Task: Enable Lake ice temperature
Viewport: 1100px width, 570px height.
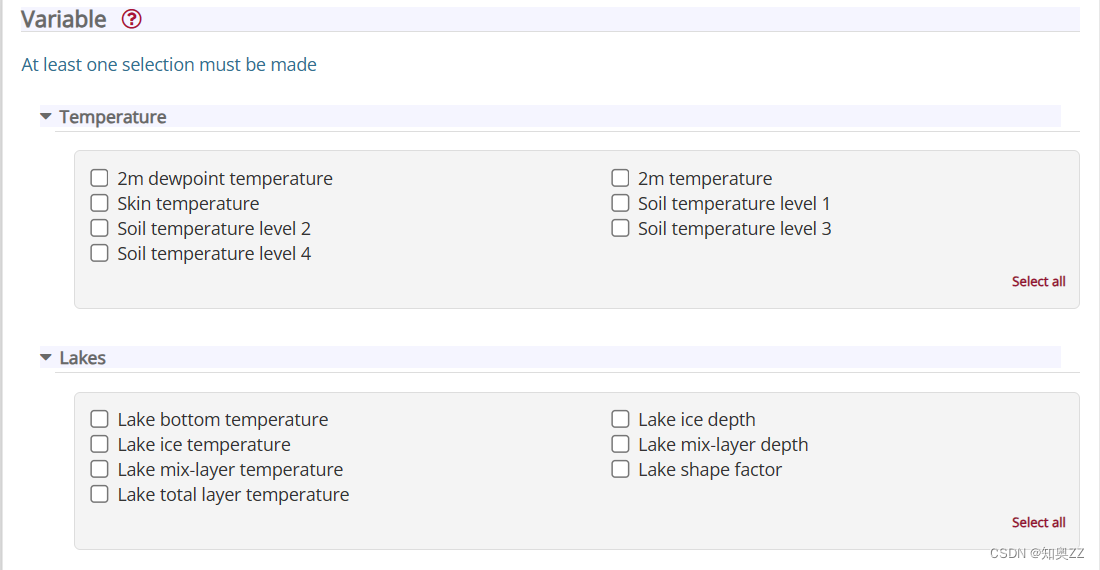Action: [99, 445]
